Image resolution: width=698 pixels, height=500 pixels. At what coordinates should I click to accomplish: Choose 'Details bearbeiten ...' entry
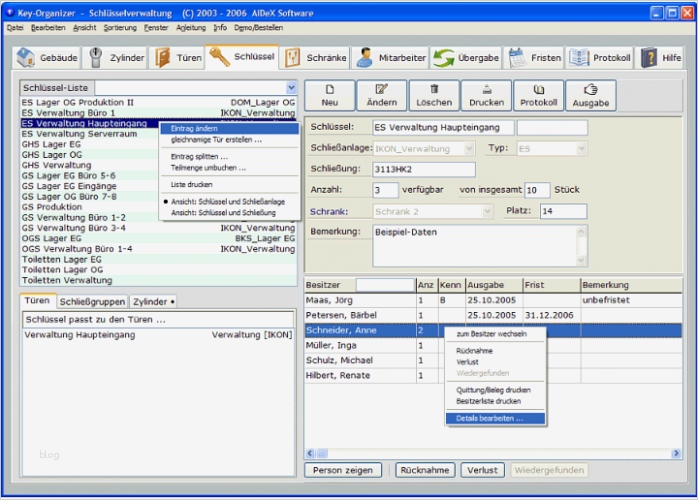(495, 419)
